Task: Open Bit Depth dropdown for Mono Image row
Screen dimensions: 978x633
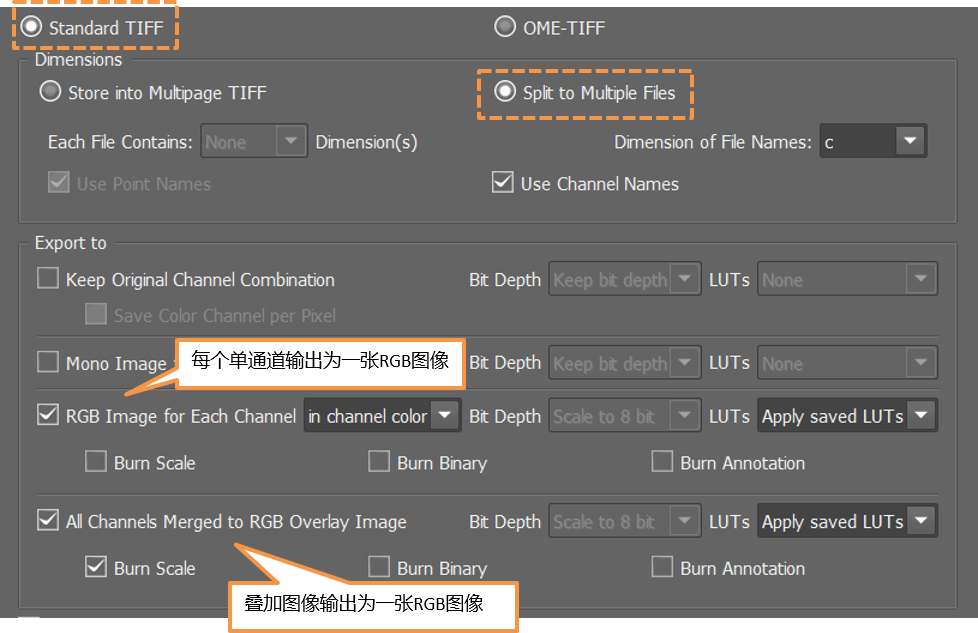Action: click(625, 362)
